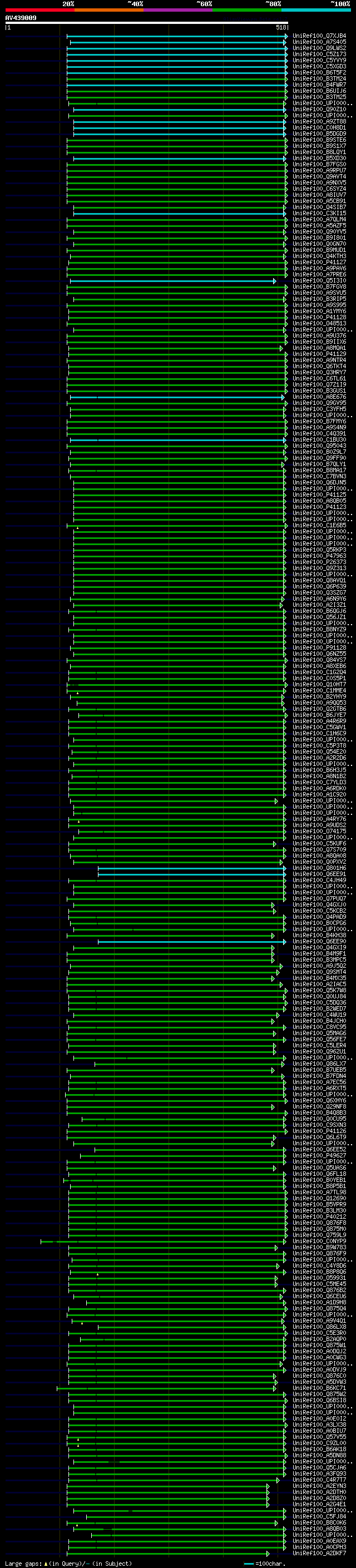Select the UniRef100_C5FJ84 label
The height and width of the screenshot is (1568, 356).
319,1516
